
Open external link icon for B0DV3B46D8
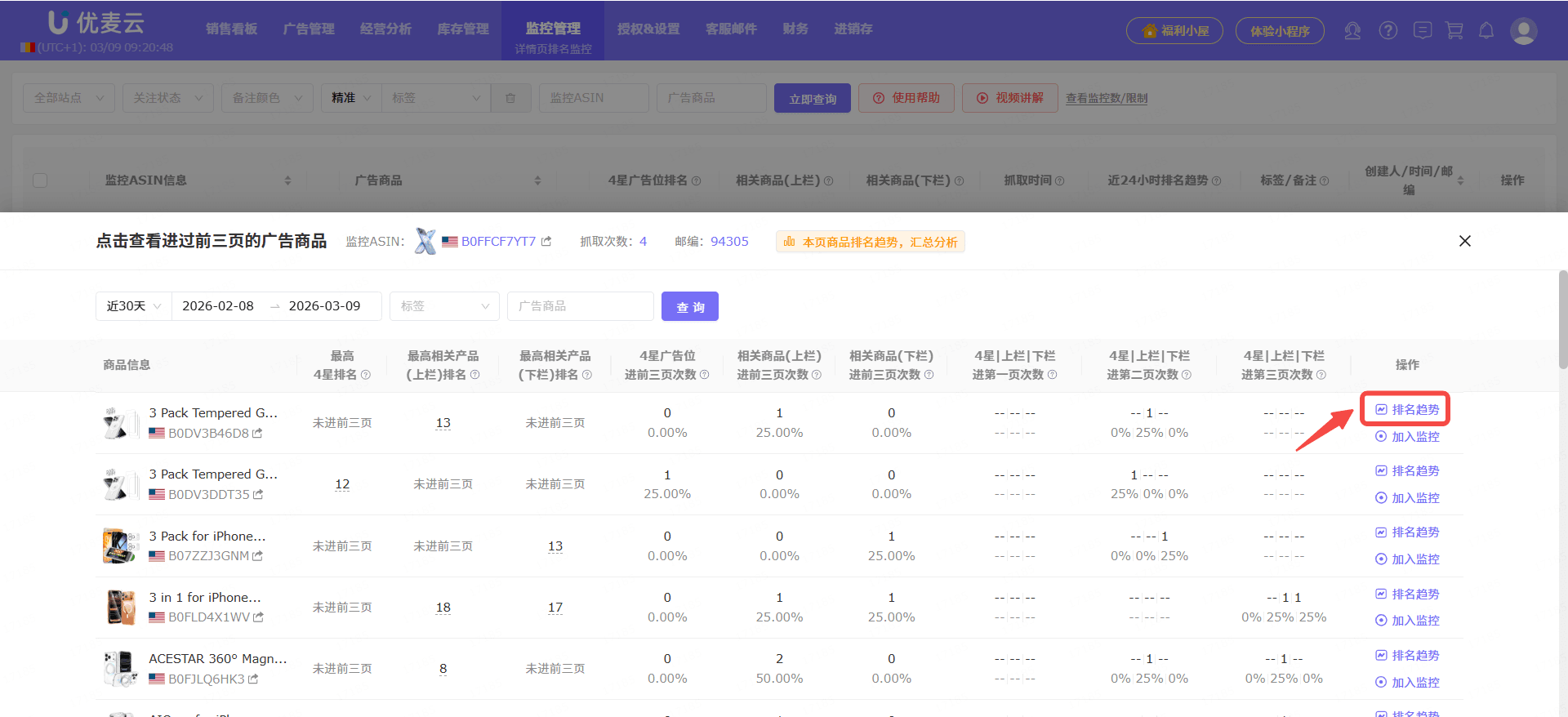tap(257, 433)
